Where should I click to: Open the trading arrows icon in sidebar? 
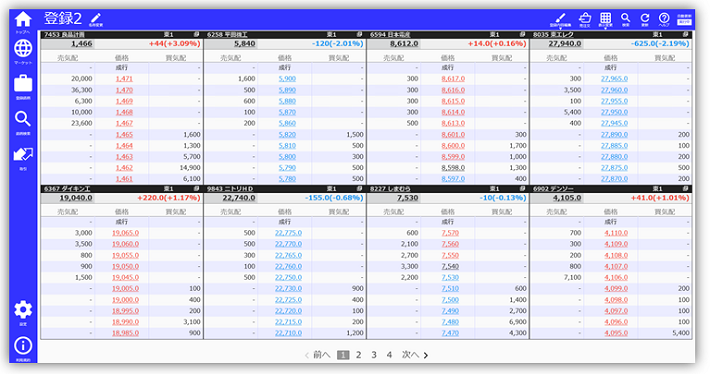coord(23,158)
